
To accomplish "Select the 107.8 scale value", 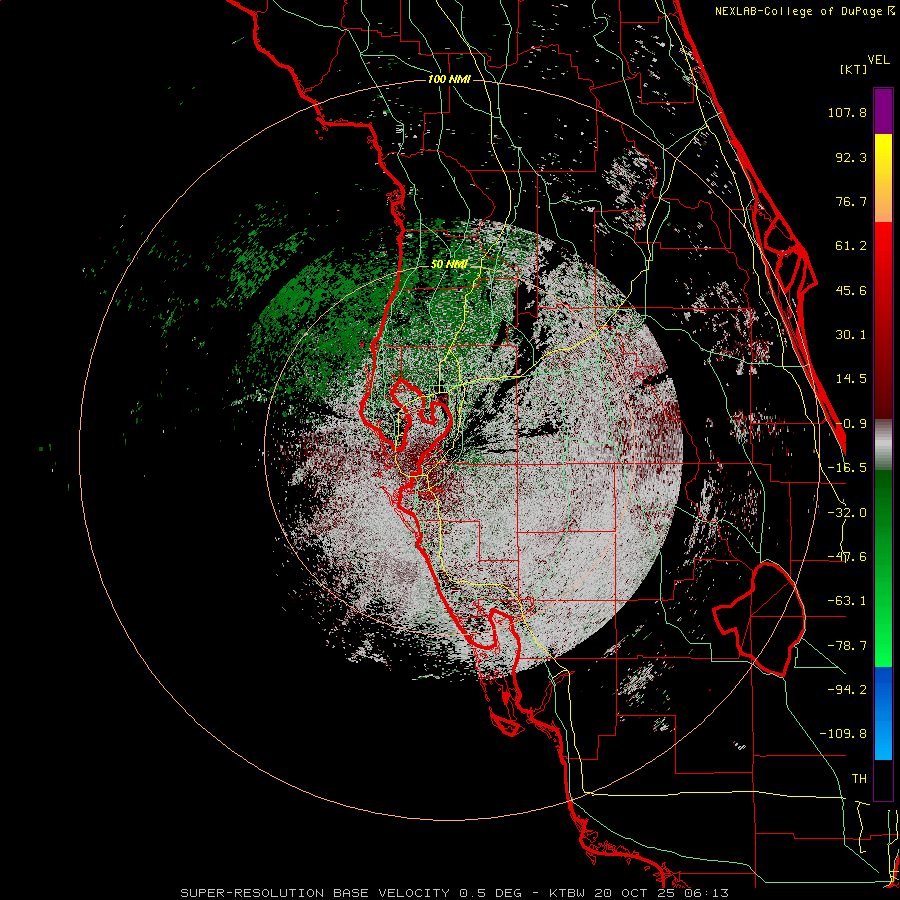I will pyautogui.click(x=847, y=112).
